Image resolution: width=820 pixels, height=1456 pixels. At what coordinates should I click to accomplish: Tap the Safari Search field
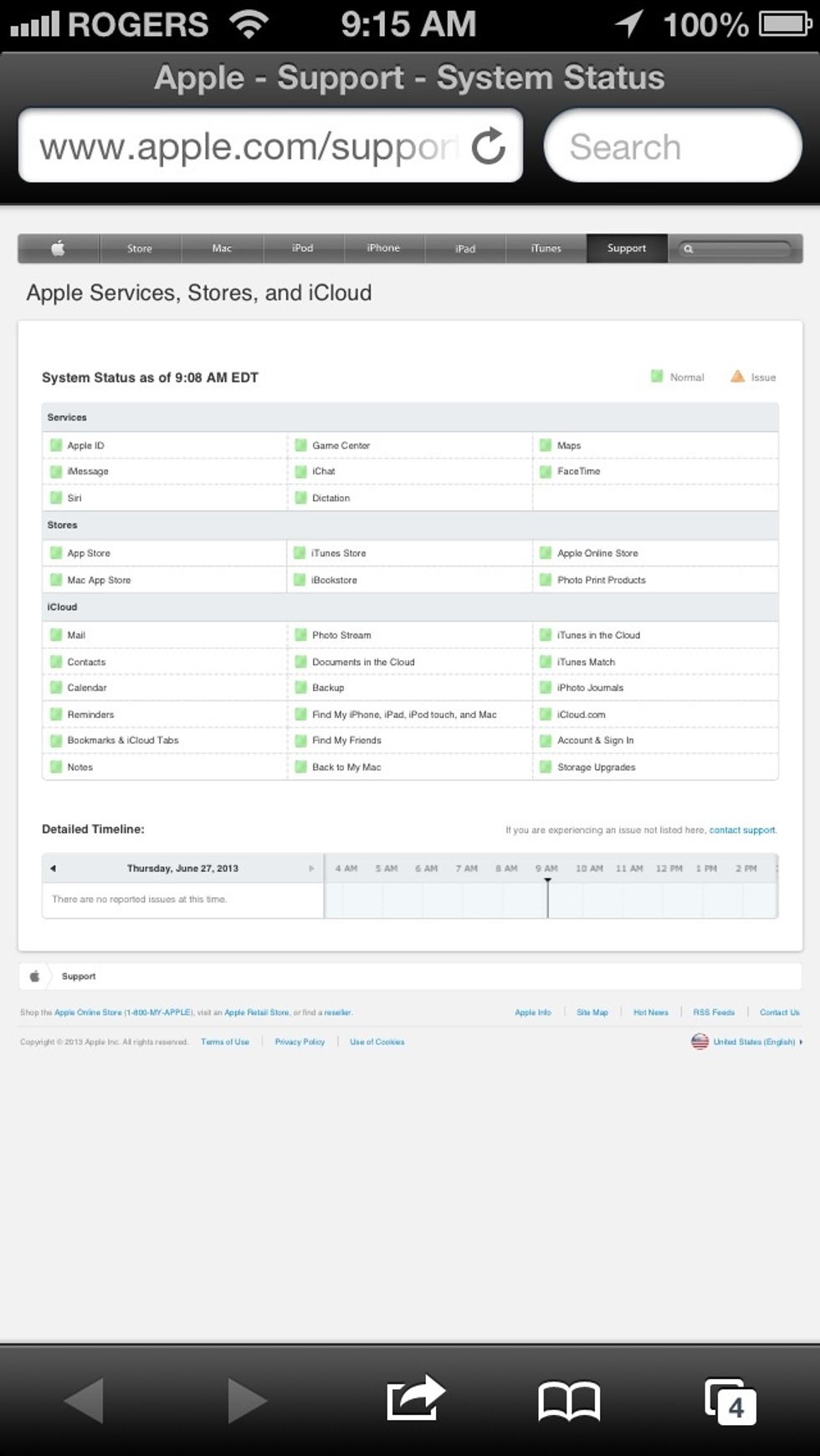[x=673, y=146]
